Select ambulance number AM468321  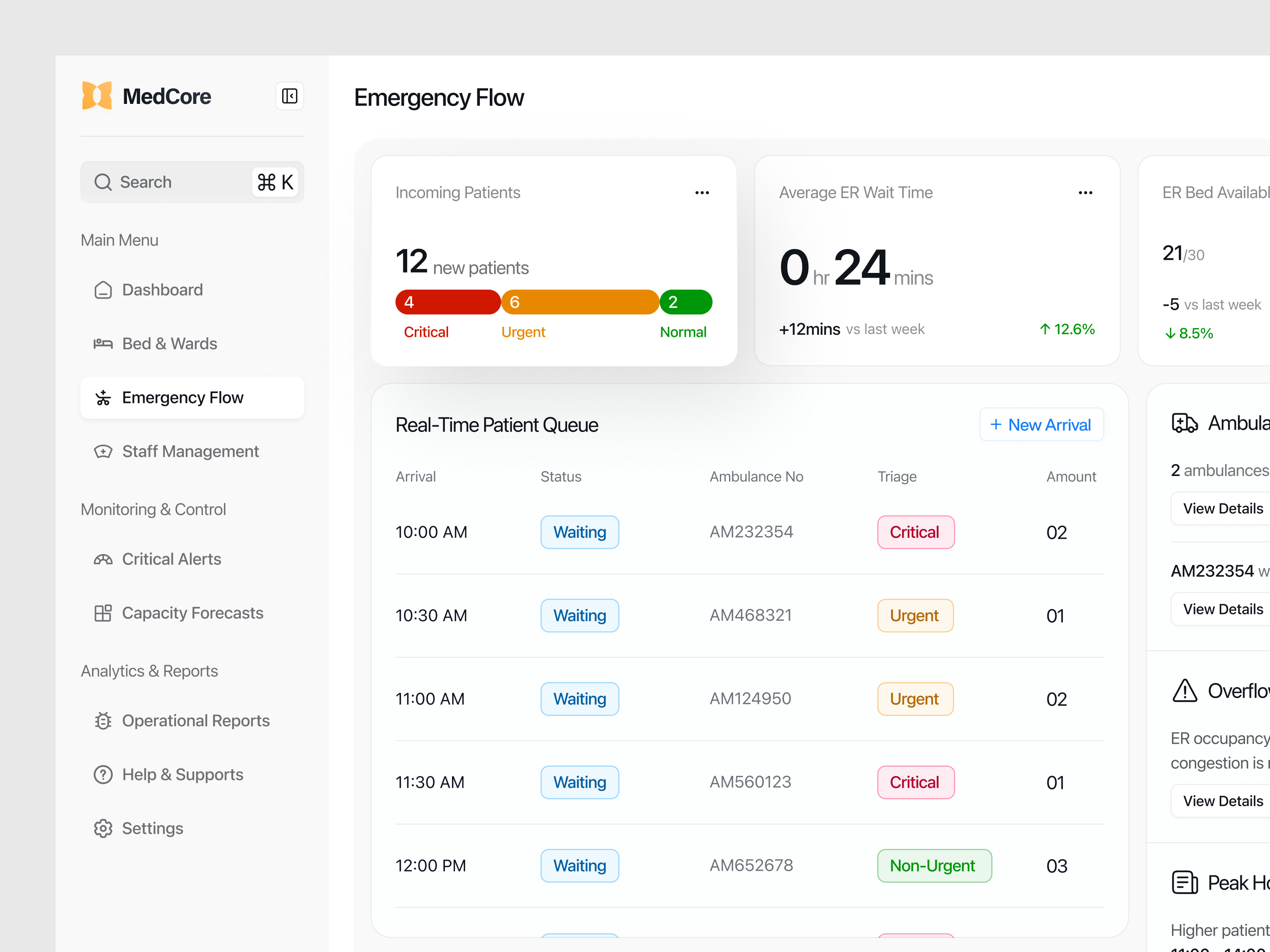point(750,615)
